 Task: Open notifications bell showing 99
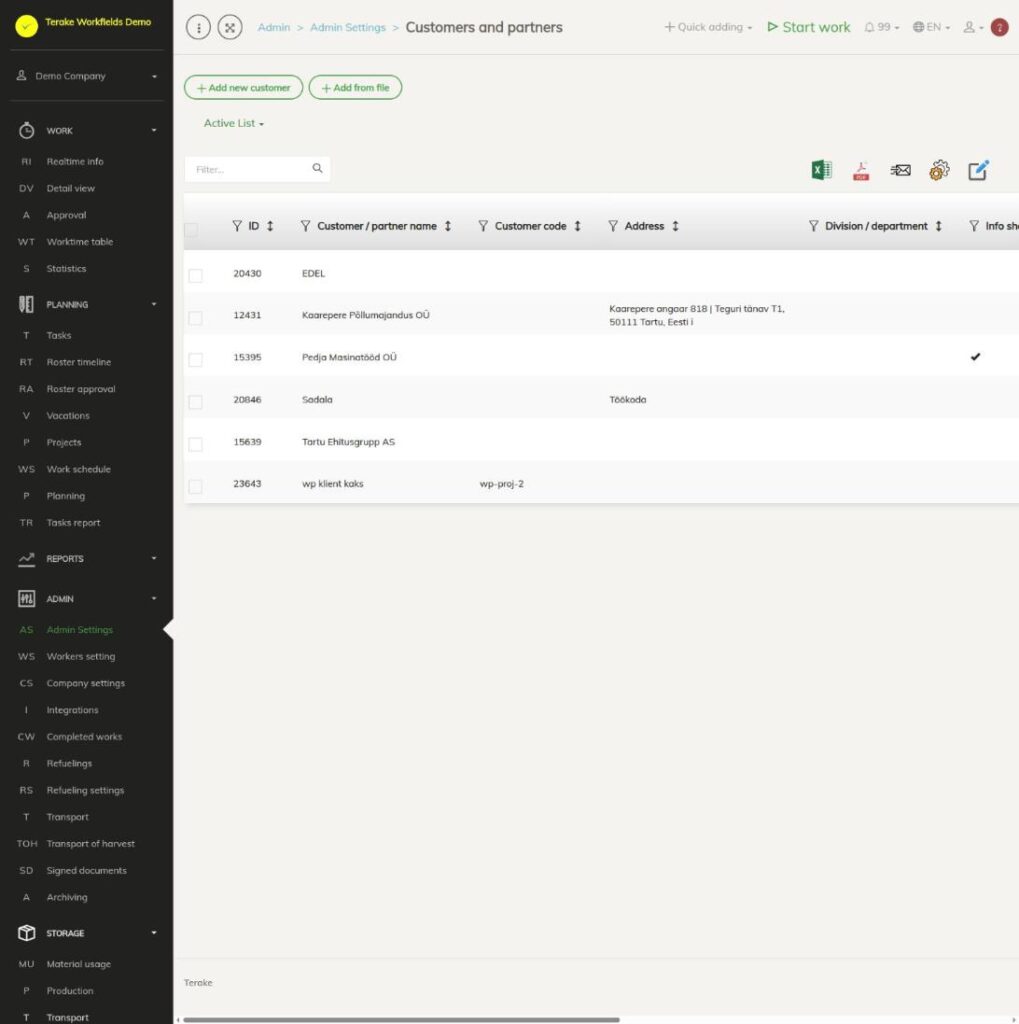[881, 27]
